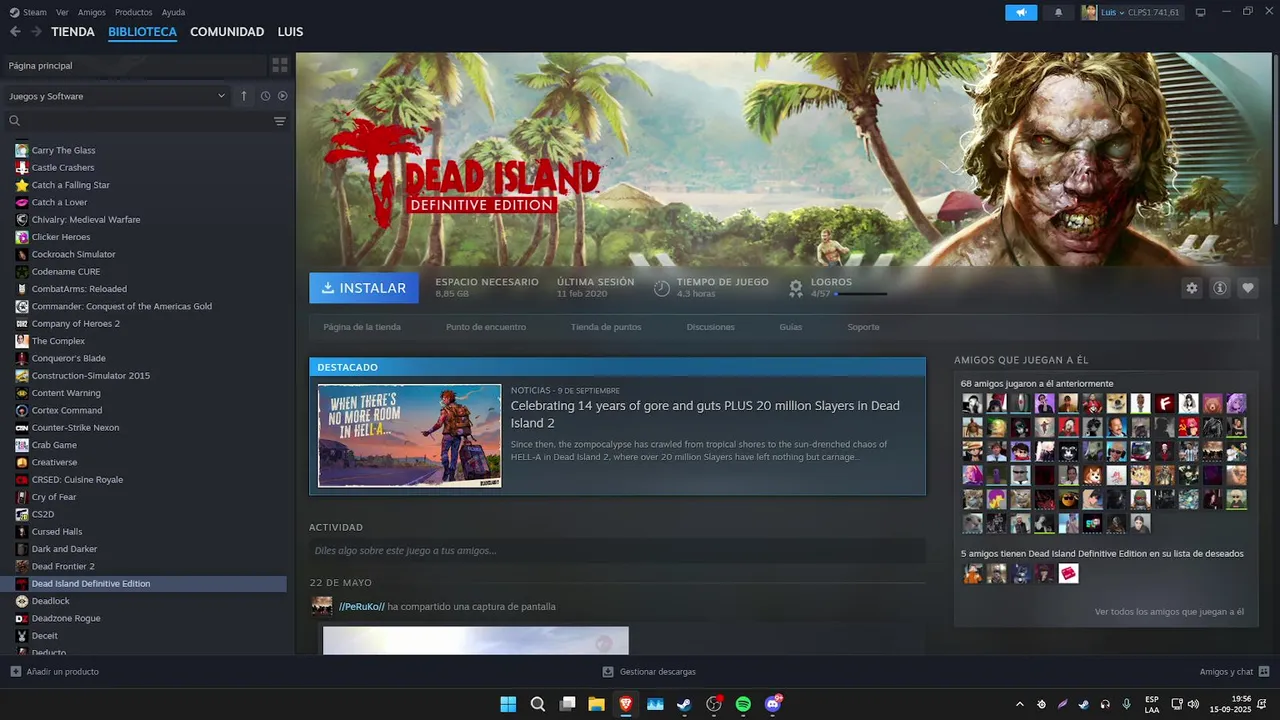Open the featured news thumbnail image
Image resolution: width=1280 pixels, height=720 pixels.
pyautogui.click(x=410, y=436)
